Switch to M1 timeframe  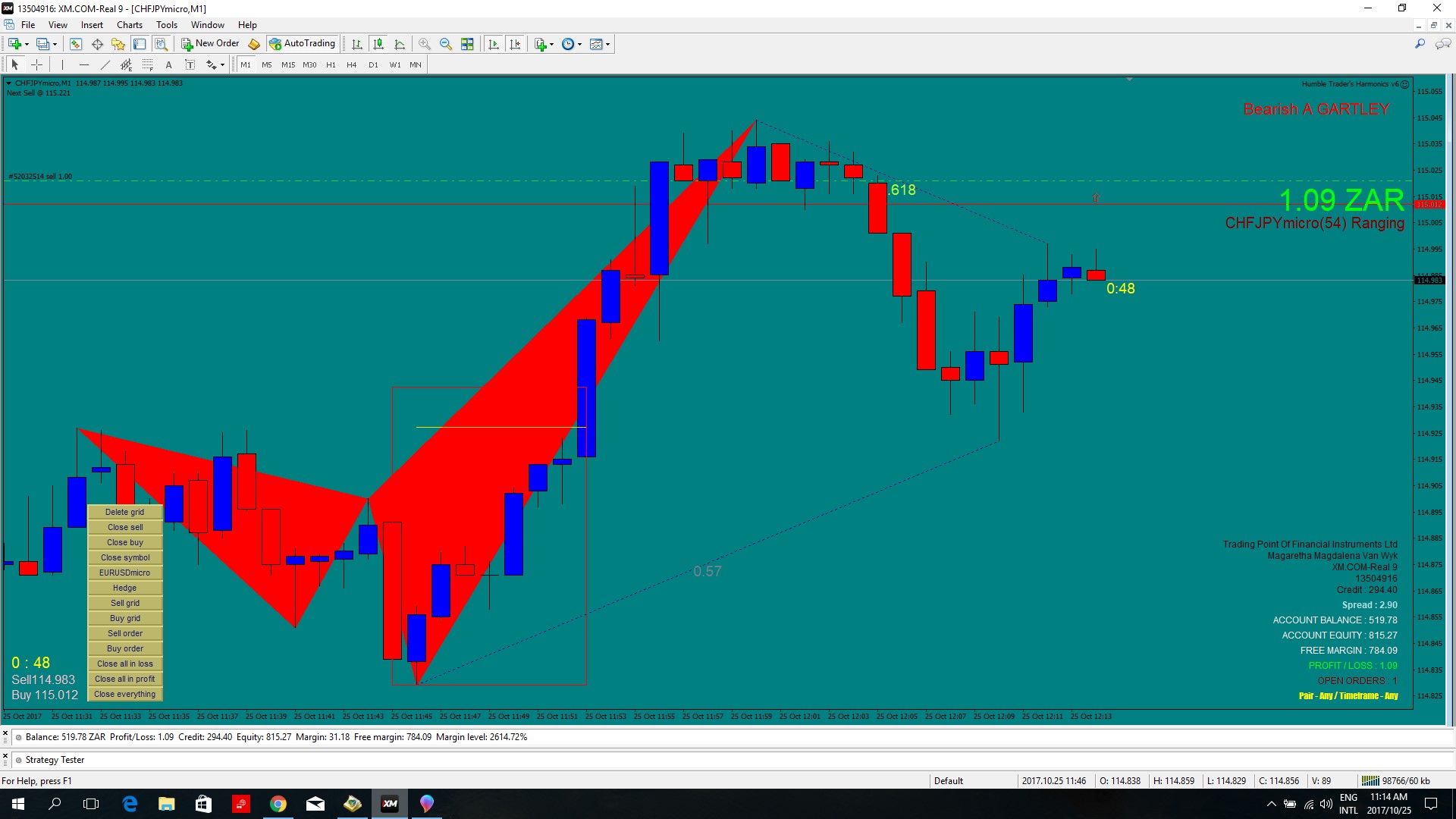pyautogui.click(x=246, y=64)
